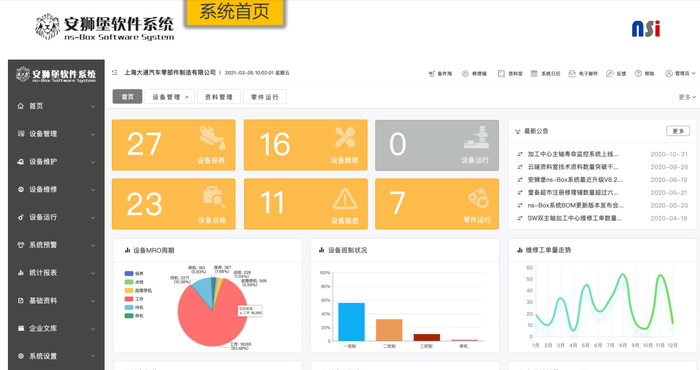This screenshot has width=700, height=370.
Task: Open announcement 安狮堡ns-Box系统最近升级V8.2
Action: (x=575, y=180)
